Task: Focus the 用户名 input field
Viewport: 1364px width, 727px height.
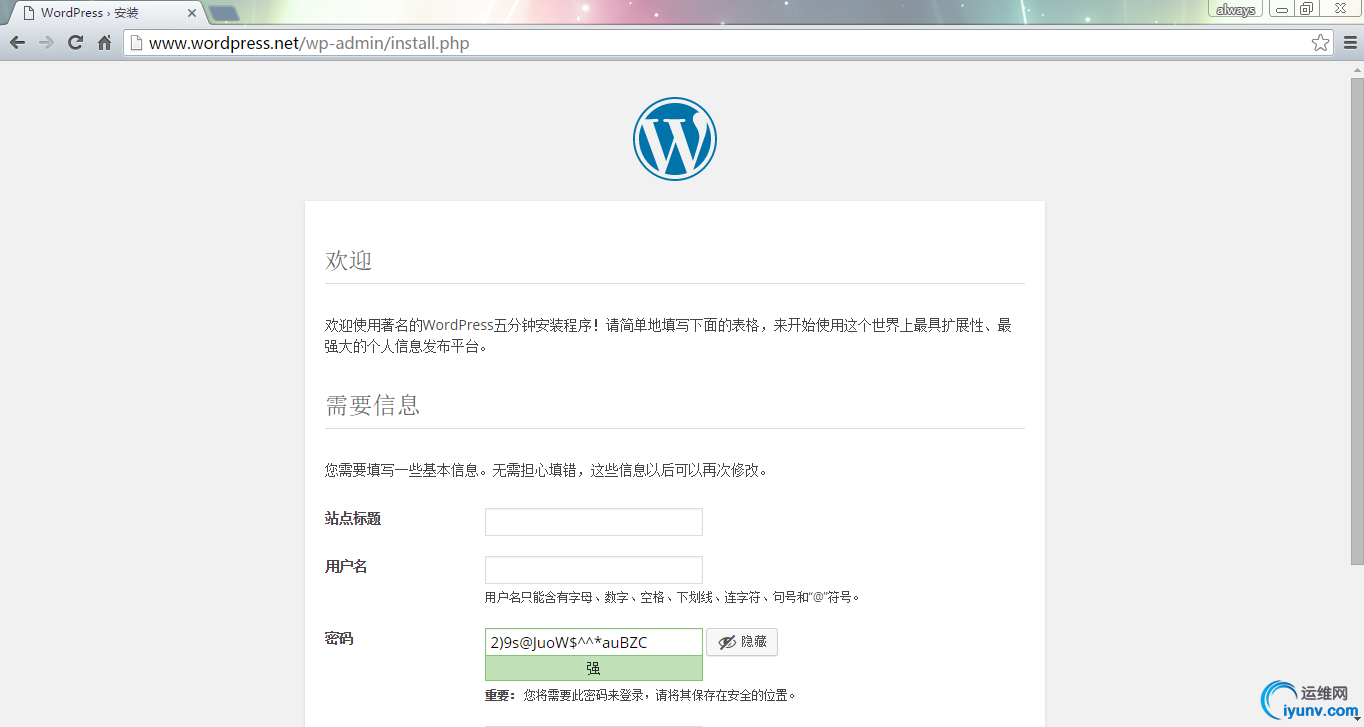Action: pos(594,570)
